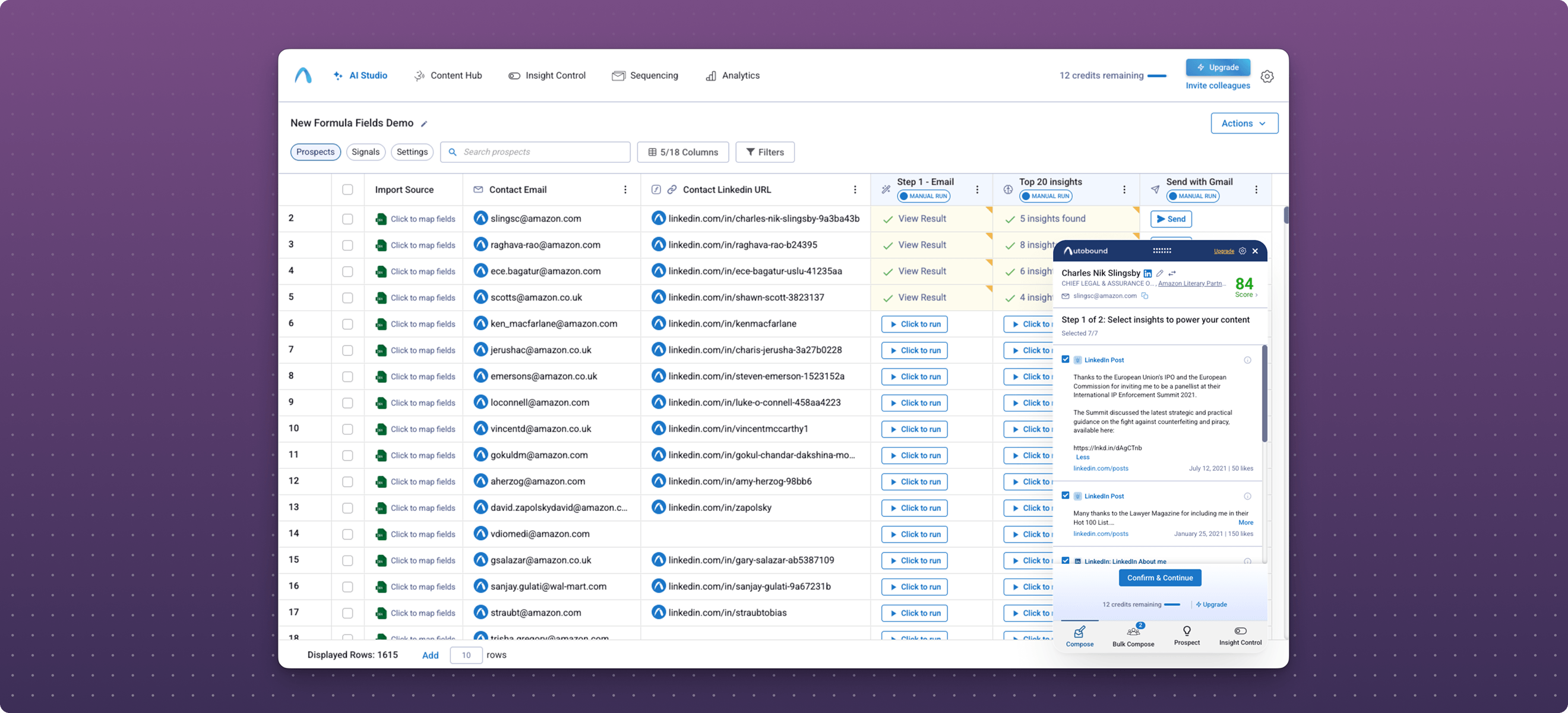Image resolution: width=1568 pixels, height=713 pixels.
Task: Click the swap arrows icon beside Charles Nik Slingsby
Action: 1172,273
